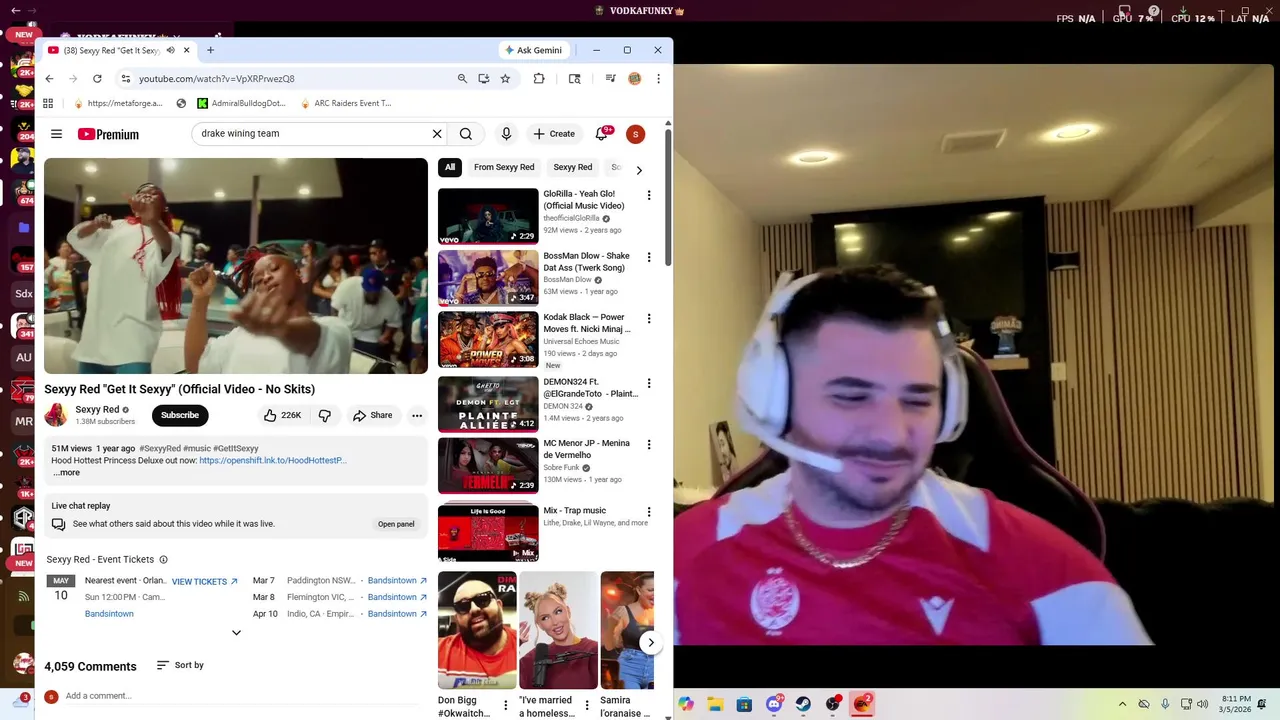Viewport: 1280px width, 720px height.
Task: Switch to the Sexyy Red YouTube tab
Action: tap(110, 50)
